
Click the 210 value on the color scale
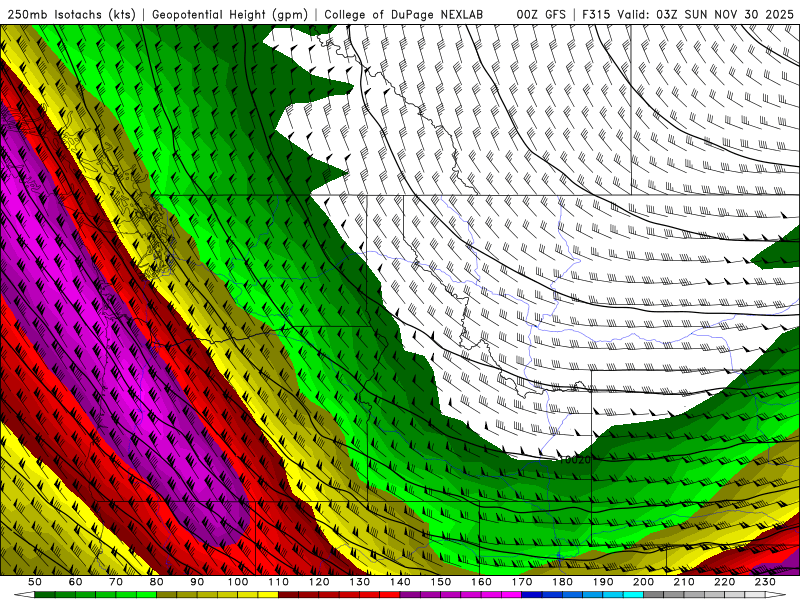point(684,582)
